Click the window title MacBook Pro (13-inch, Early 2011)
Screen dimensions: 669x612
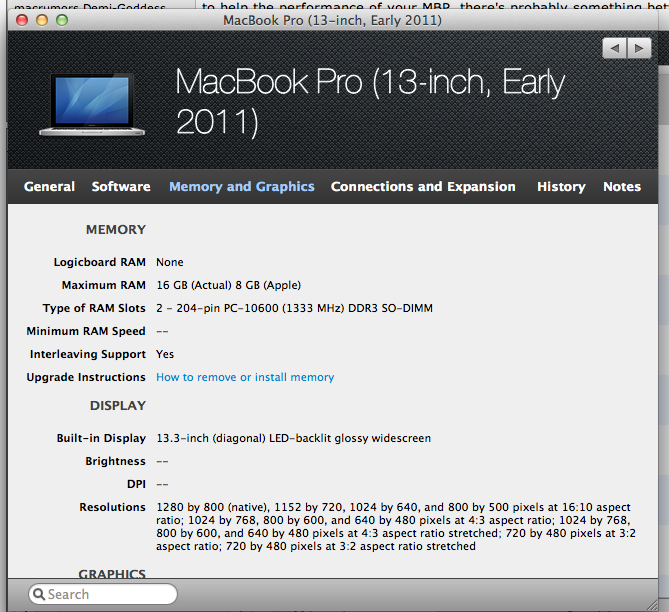332,20
